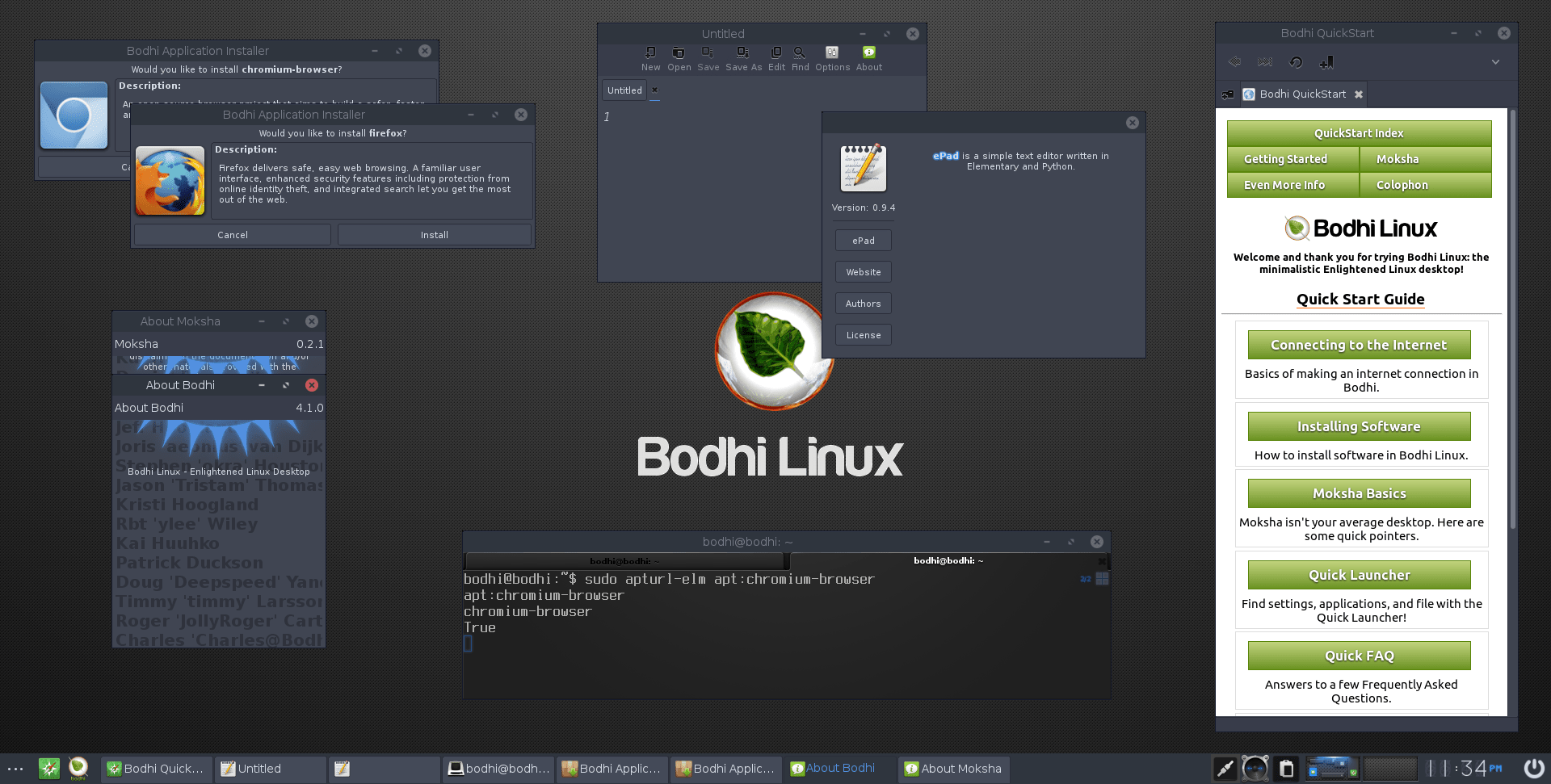1551x784 pixels.
Task: Switch to the Untitled tab in ePad
Action: [624, 90]
